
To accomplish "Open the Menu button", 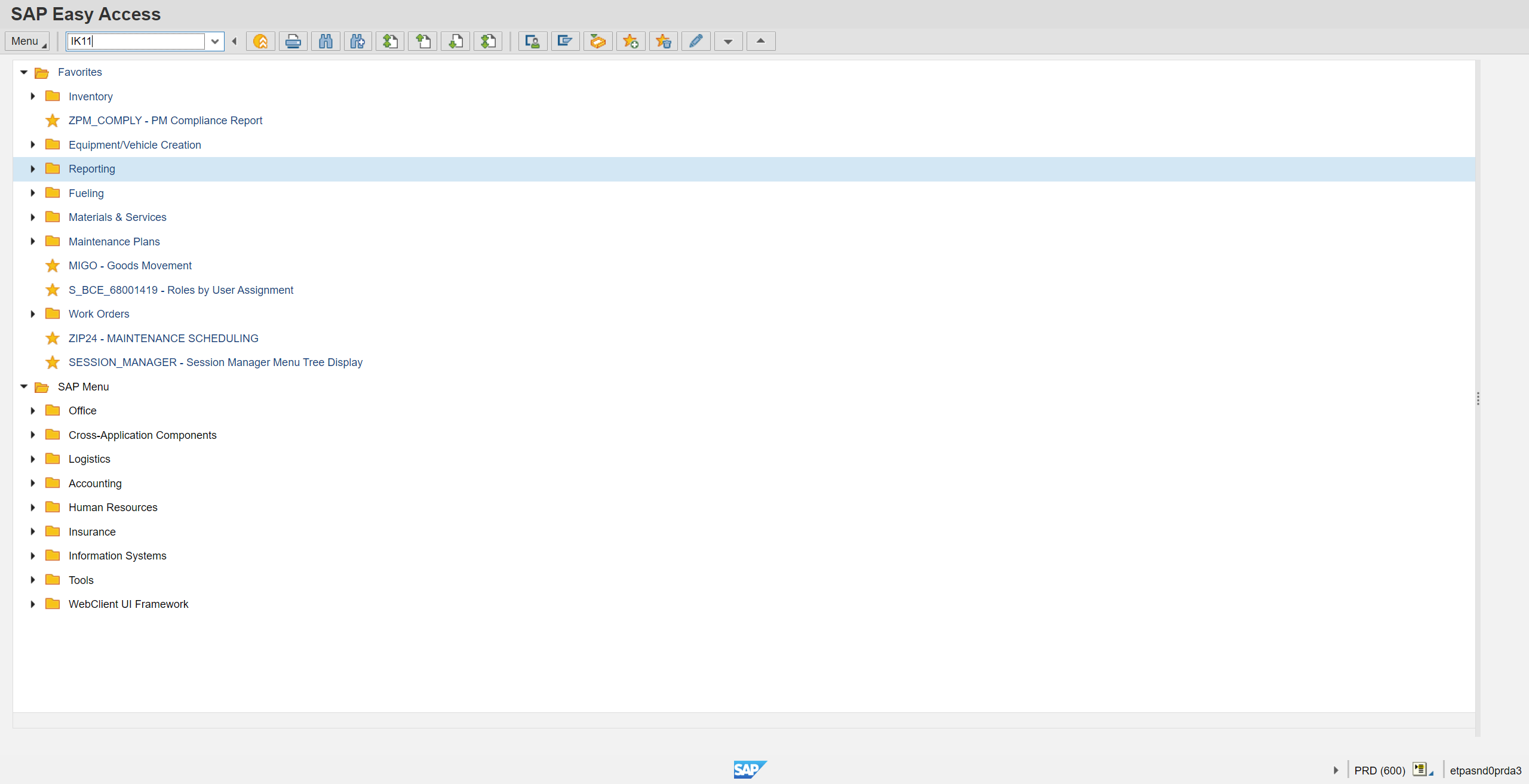I will pos(27,41).
